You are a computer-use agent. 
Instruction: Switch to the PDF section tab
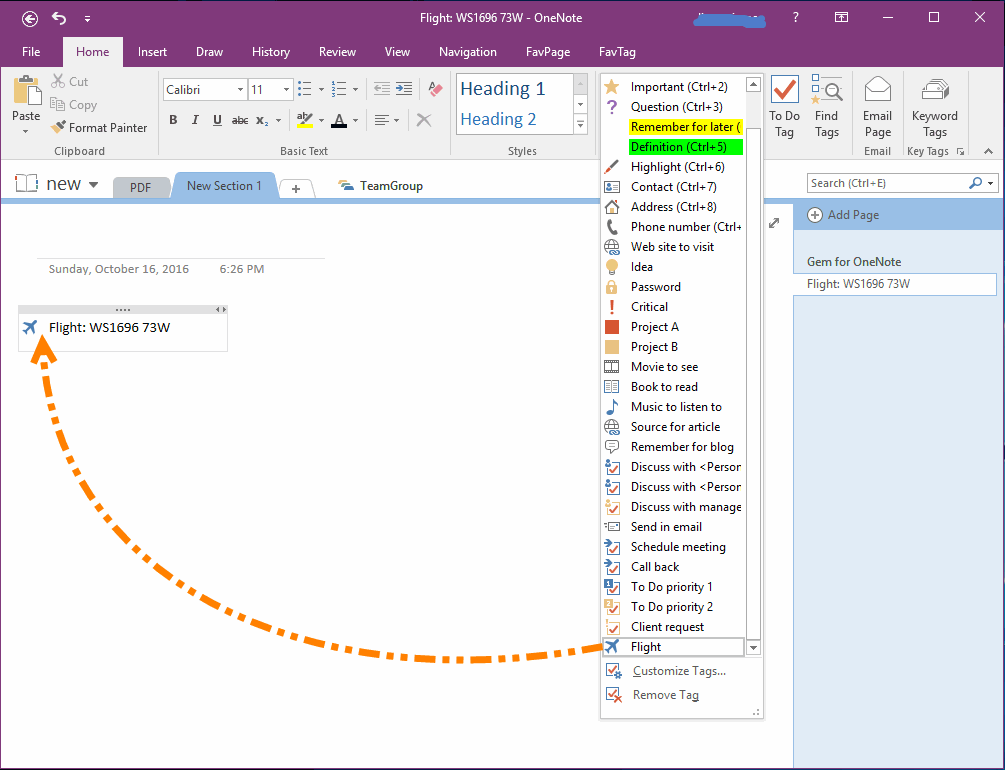click(x=142, y=186)
